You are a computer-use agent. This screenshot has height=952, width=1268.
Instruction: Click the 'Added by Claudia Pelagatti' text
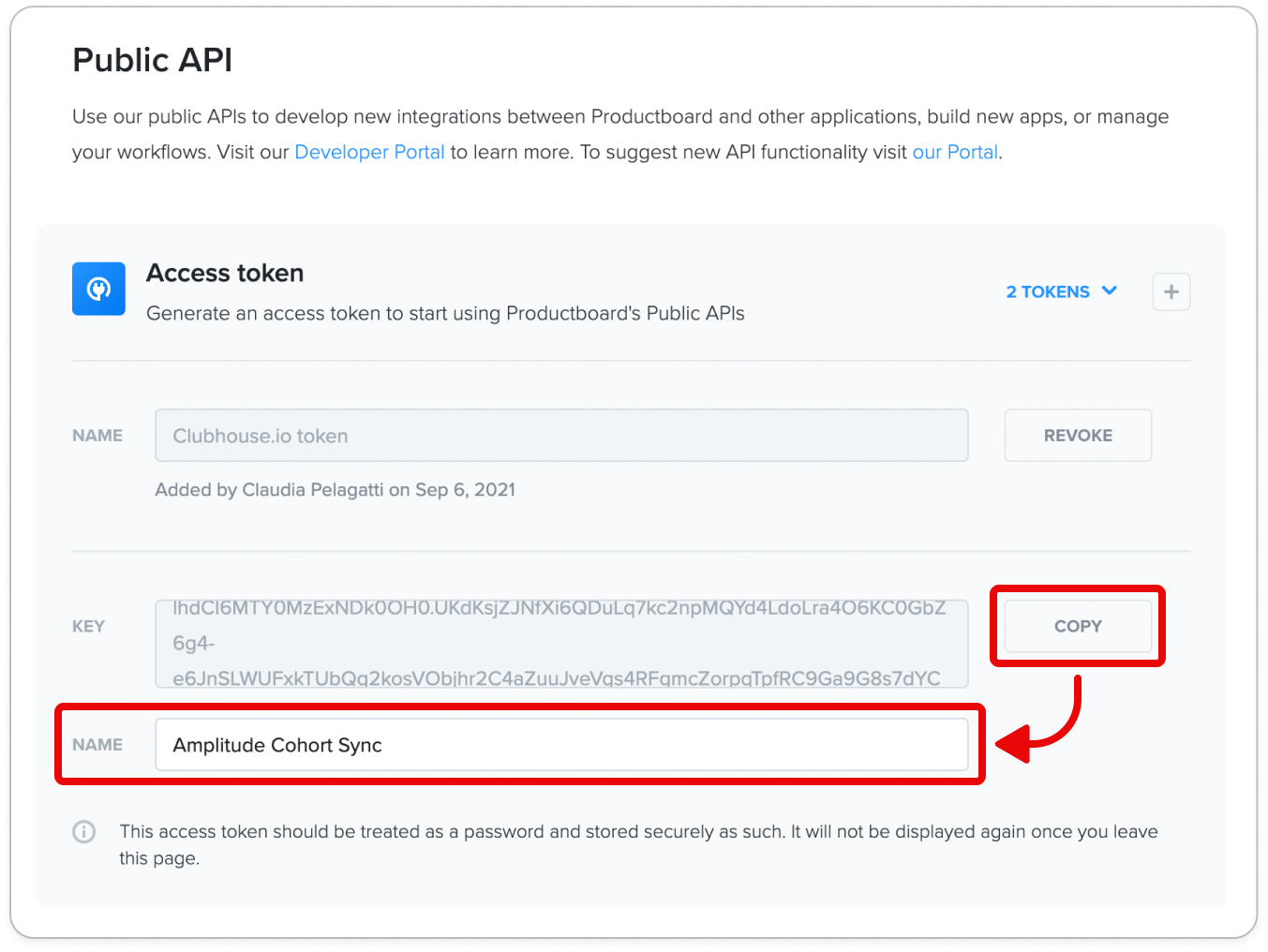[x=336, y=490]
